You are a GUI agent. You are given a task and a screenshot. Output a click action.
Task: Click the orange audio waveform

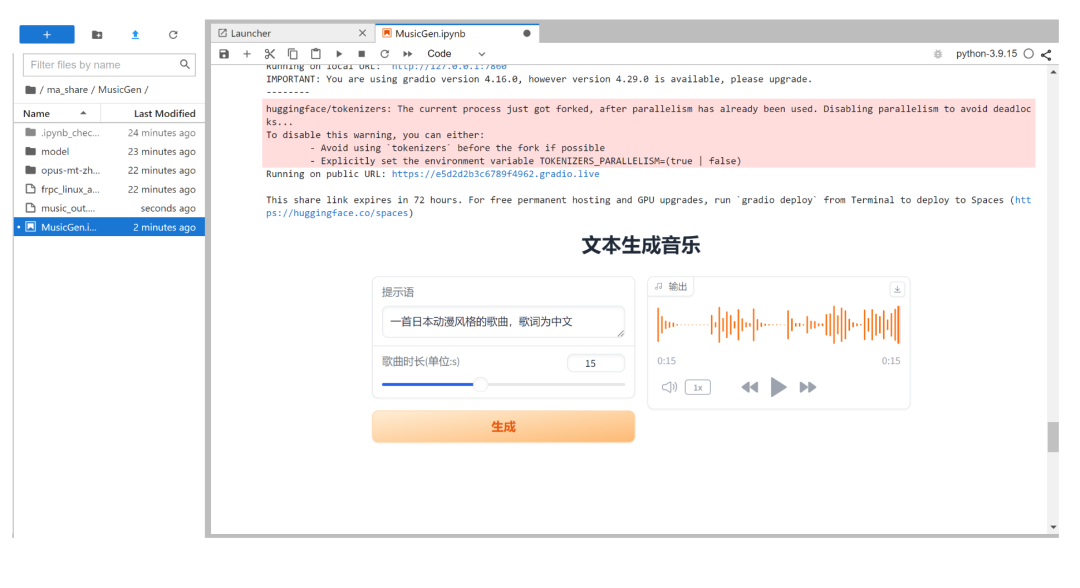778,324
